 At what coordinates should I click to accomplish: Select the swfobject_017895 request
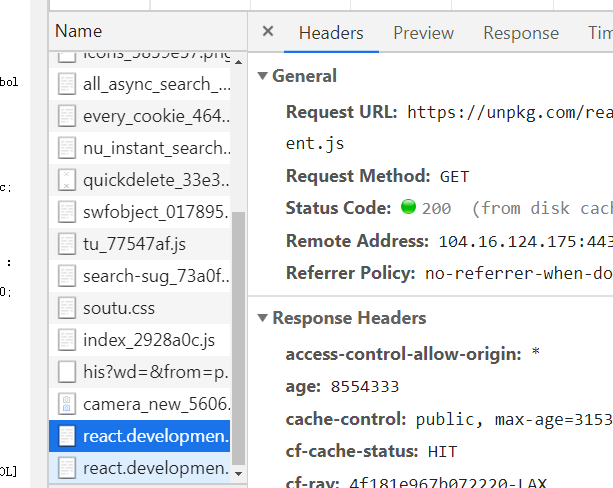pos(140,212)
